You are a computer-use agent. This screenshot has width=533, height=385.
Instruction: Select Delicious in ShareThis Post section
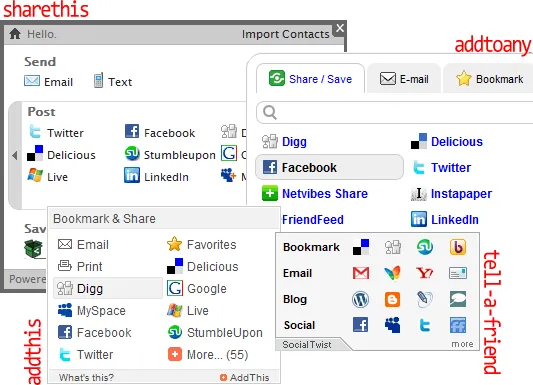pos(61,154)
